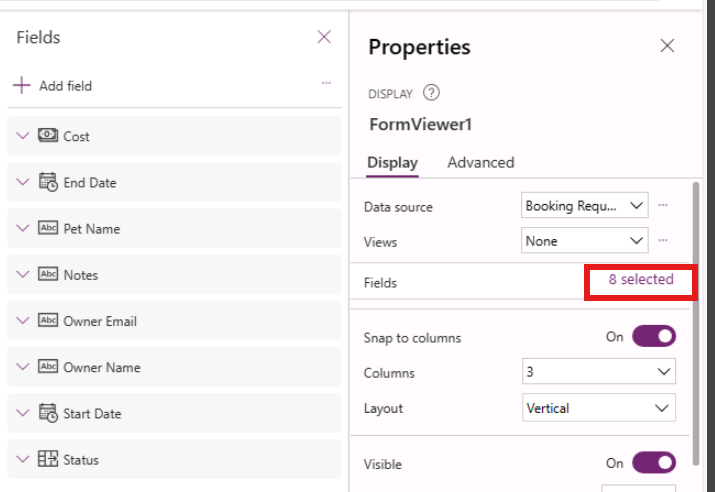Image resolution: width=715 pixels, height=492 pixels.
Task: Switch to the Advanced tab
Action: pyautogui.click(x=481, y=163)
